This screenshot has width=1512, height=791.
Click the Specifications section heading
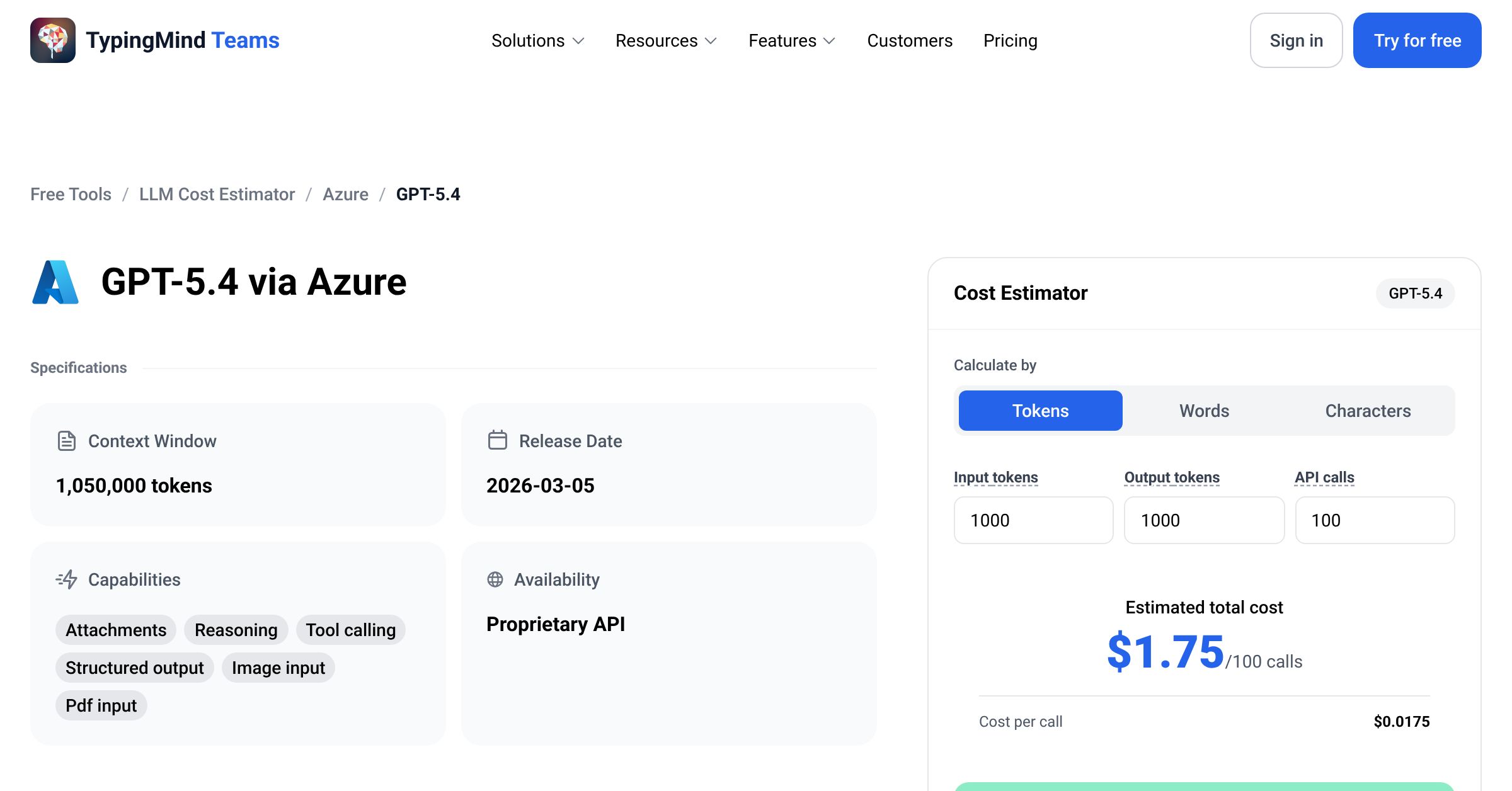click(x=79, y=368)
